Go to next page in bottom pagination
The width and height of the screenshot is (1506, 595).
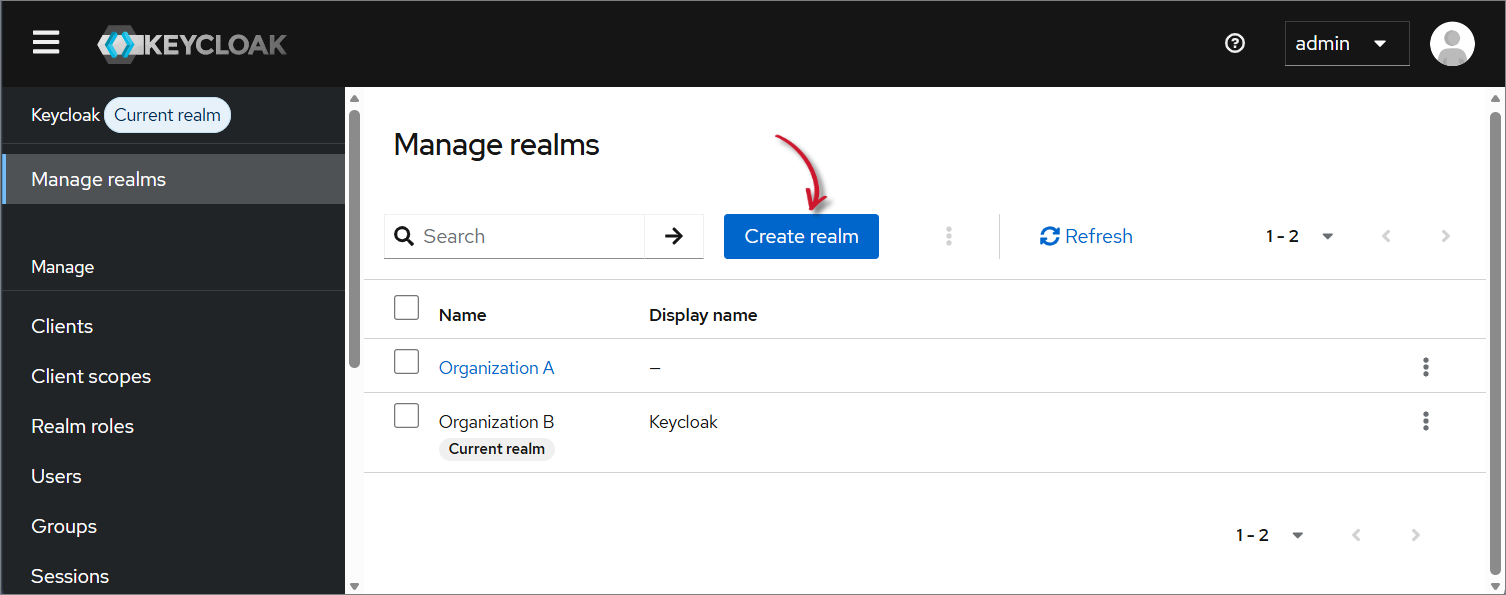pos(1415,535)
